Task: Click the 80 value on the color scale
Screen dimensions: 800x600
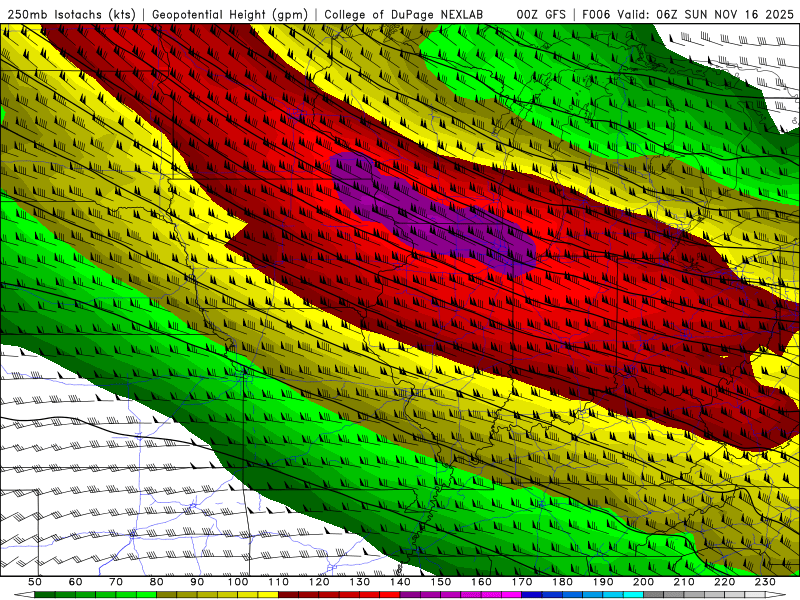Action: [157, 582]
